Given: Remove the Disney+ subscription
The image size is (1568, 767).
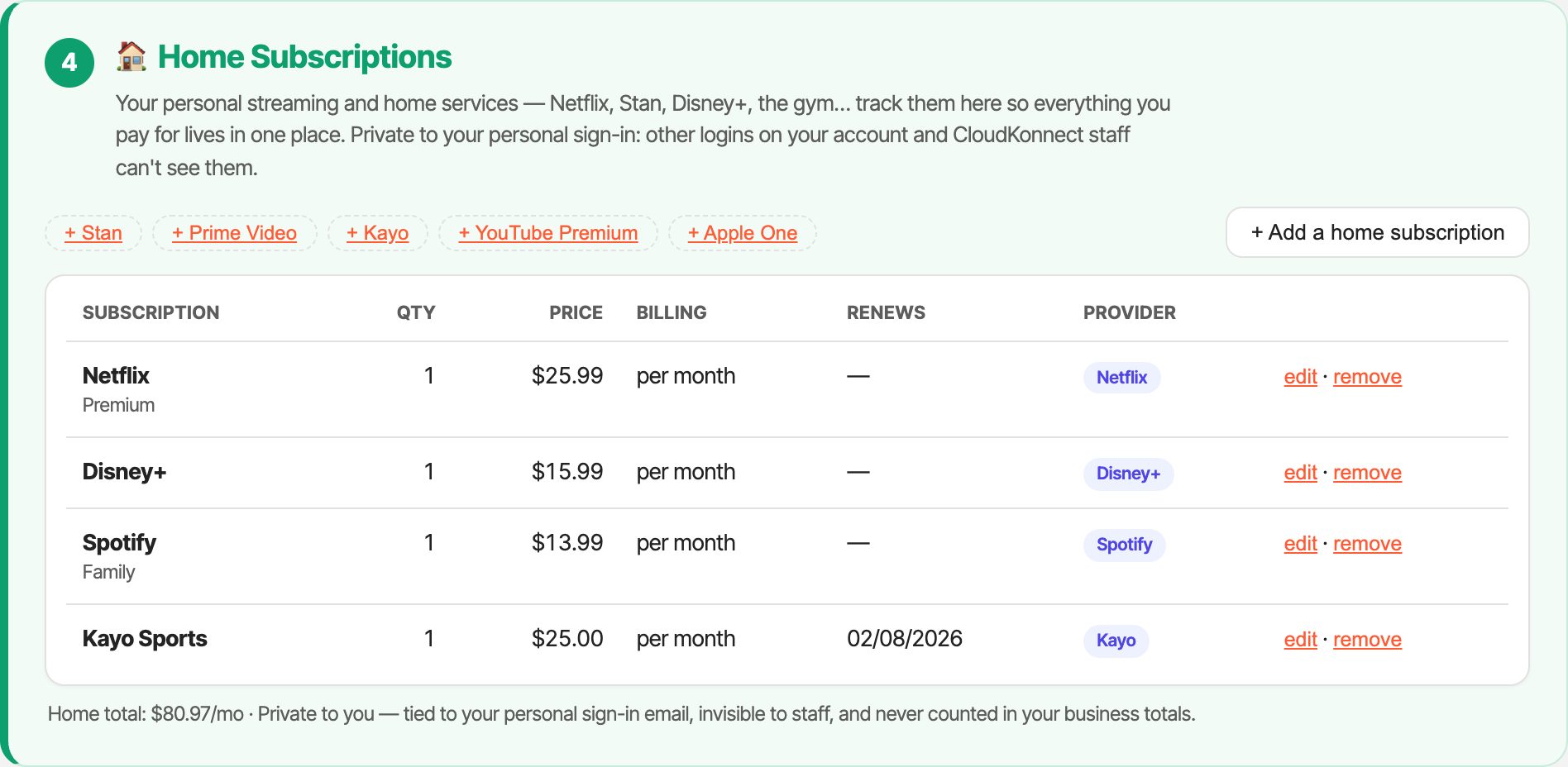Looking at the screenshot, I should click(1367, 473).
